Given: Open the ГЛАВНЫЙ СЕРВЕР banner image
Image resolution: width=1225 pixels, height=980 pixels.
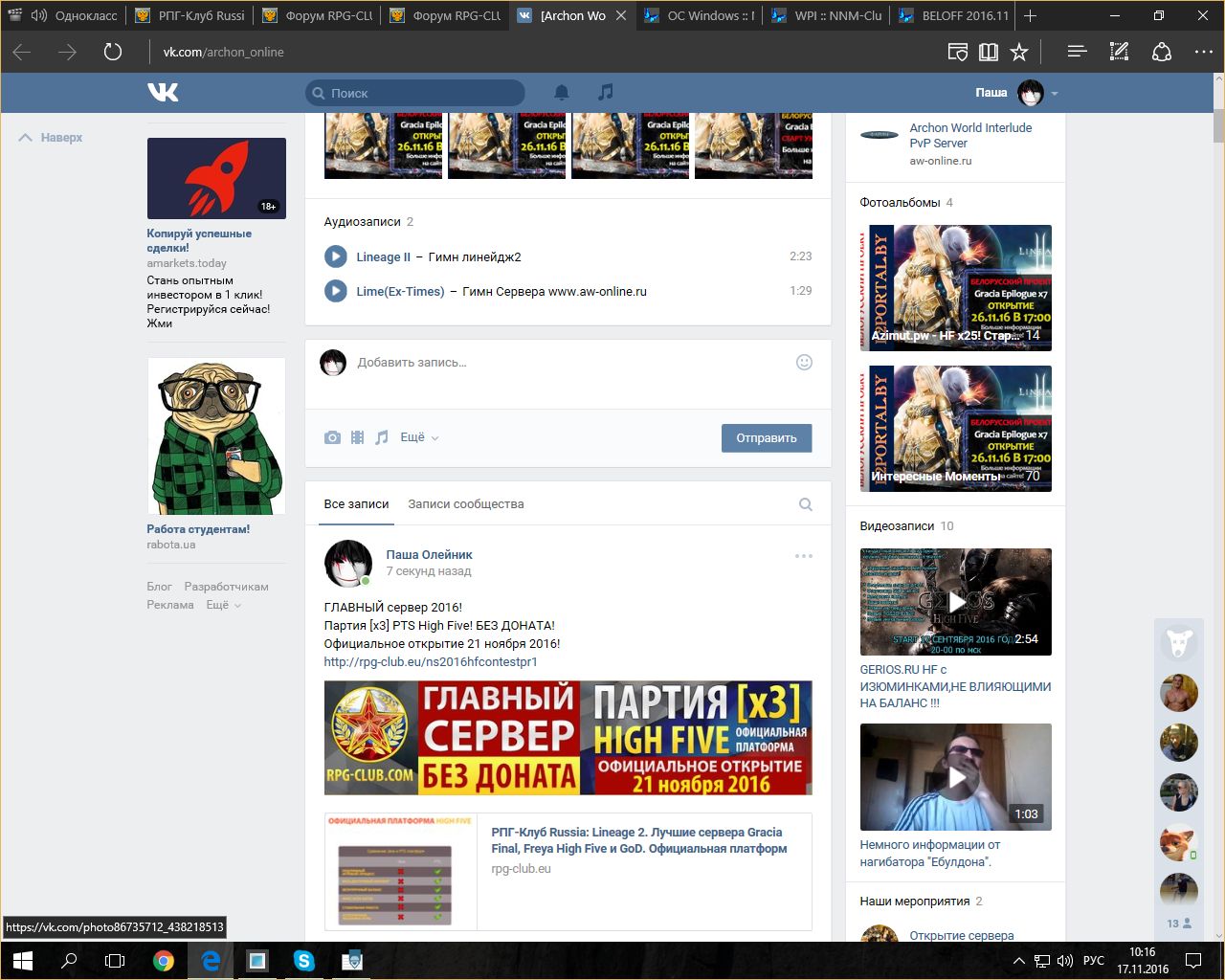Looking at the screenshot, I should coord(568,738).
